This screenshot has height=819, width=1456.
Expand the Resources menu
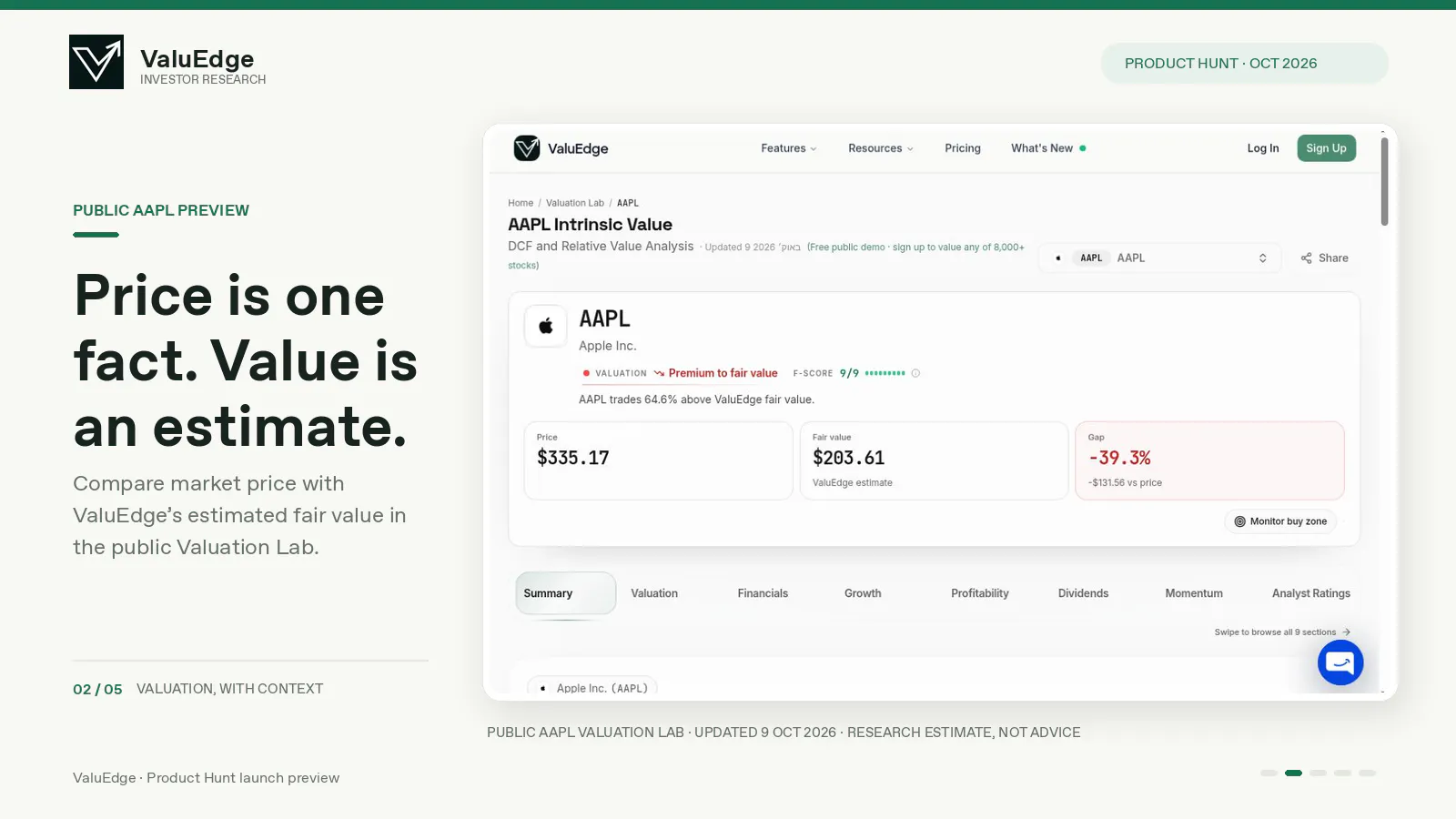point(881,148)
